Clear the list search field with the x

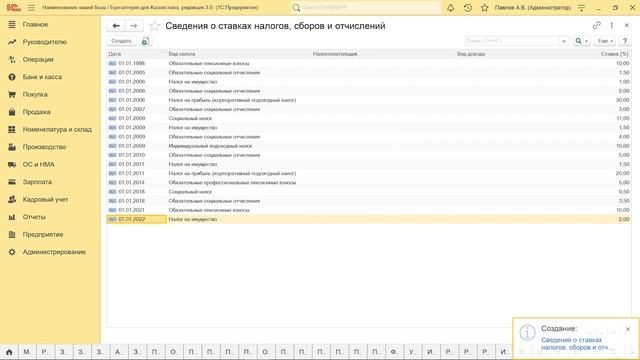[564, 41]
